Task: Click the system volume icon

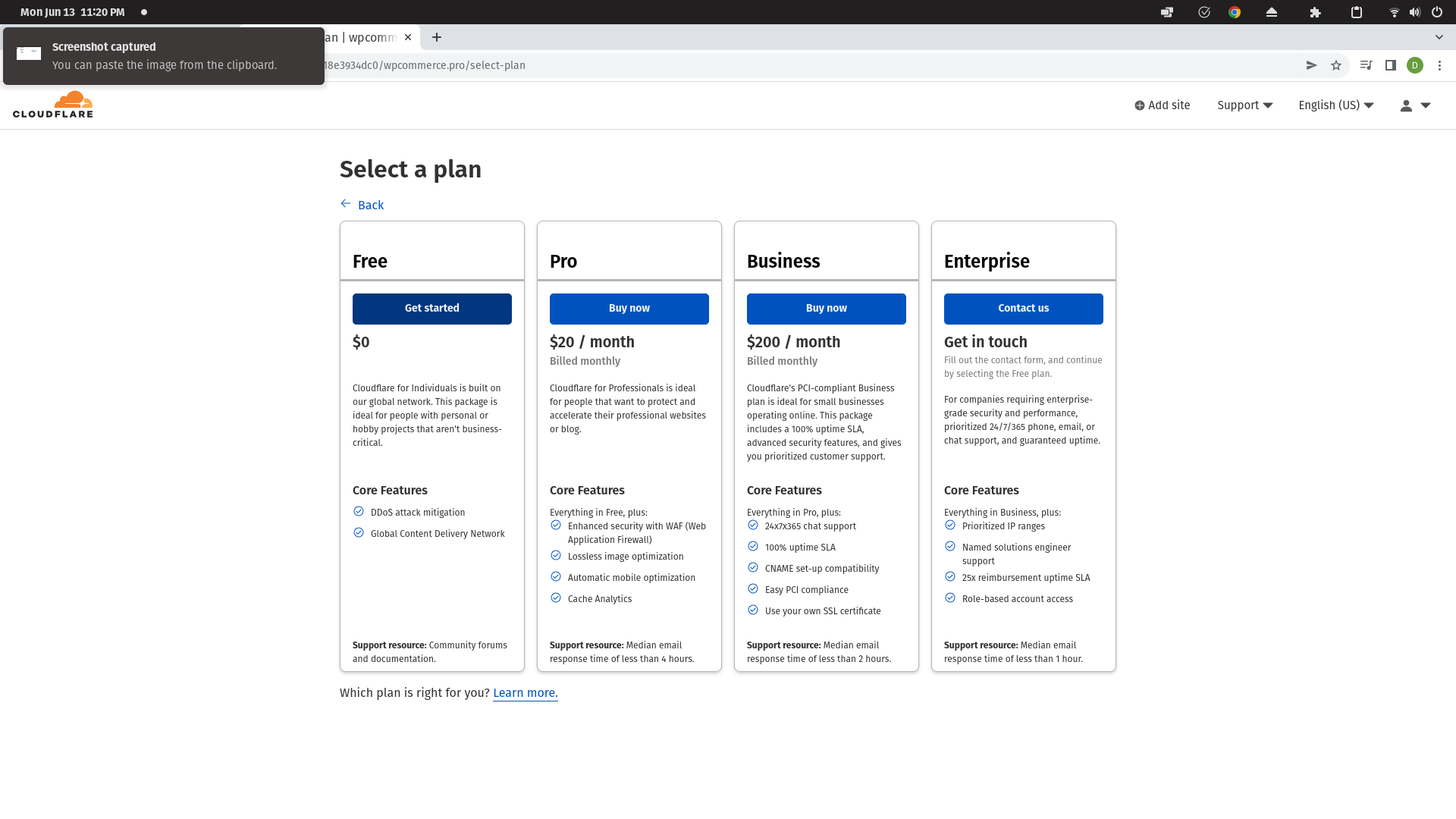Action: [x=1414, y=12]
